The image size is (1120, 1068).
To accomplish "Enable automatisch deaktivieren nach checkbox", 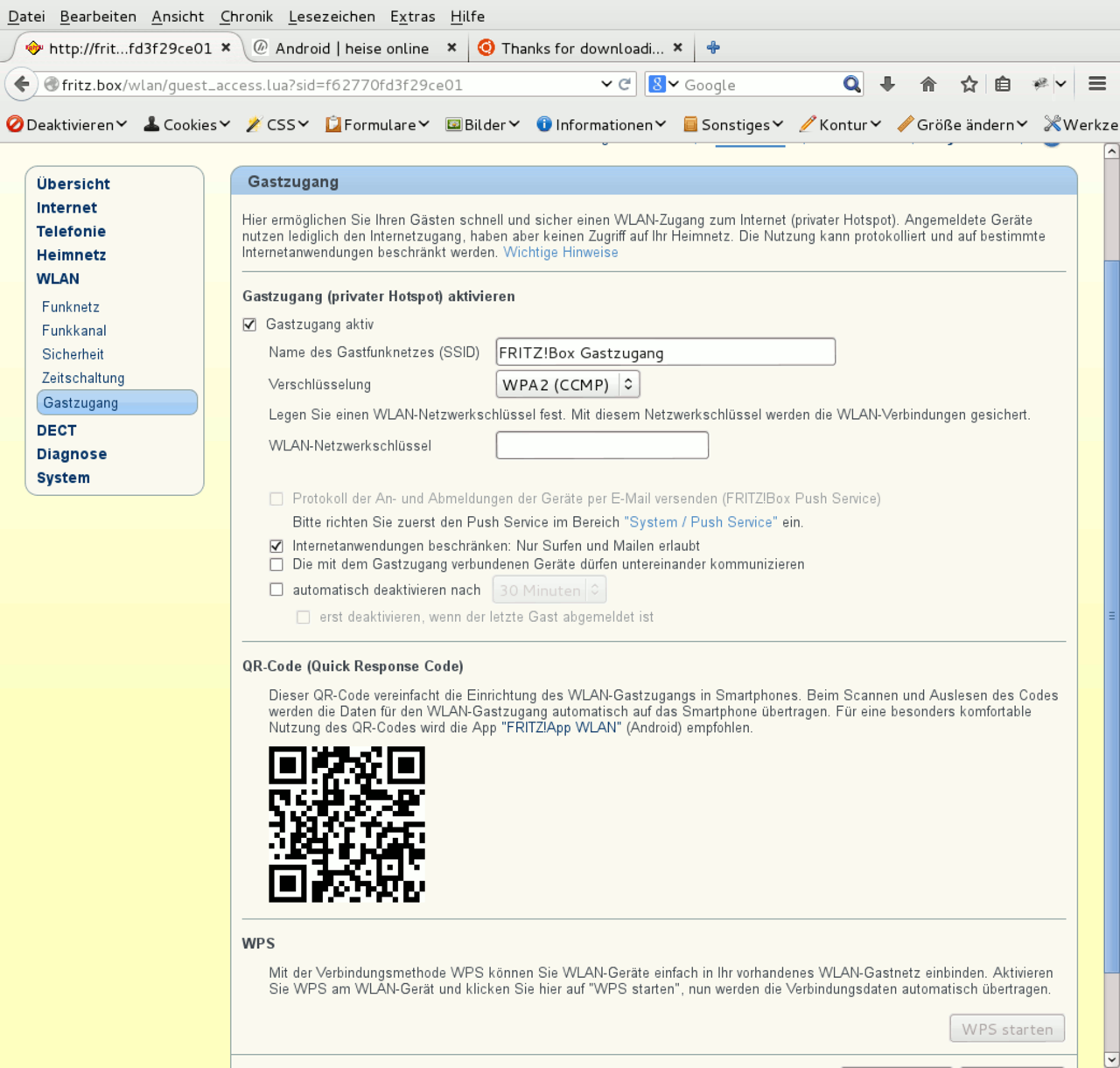I will [x=276, y=590].
